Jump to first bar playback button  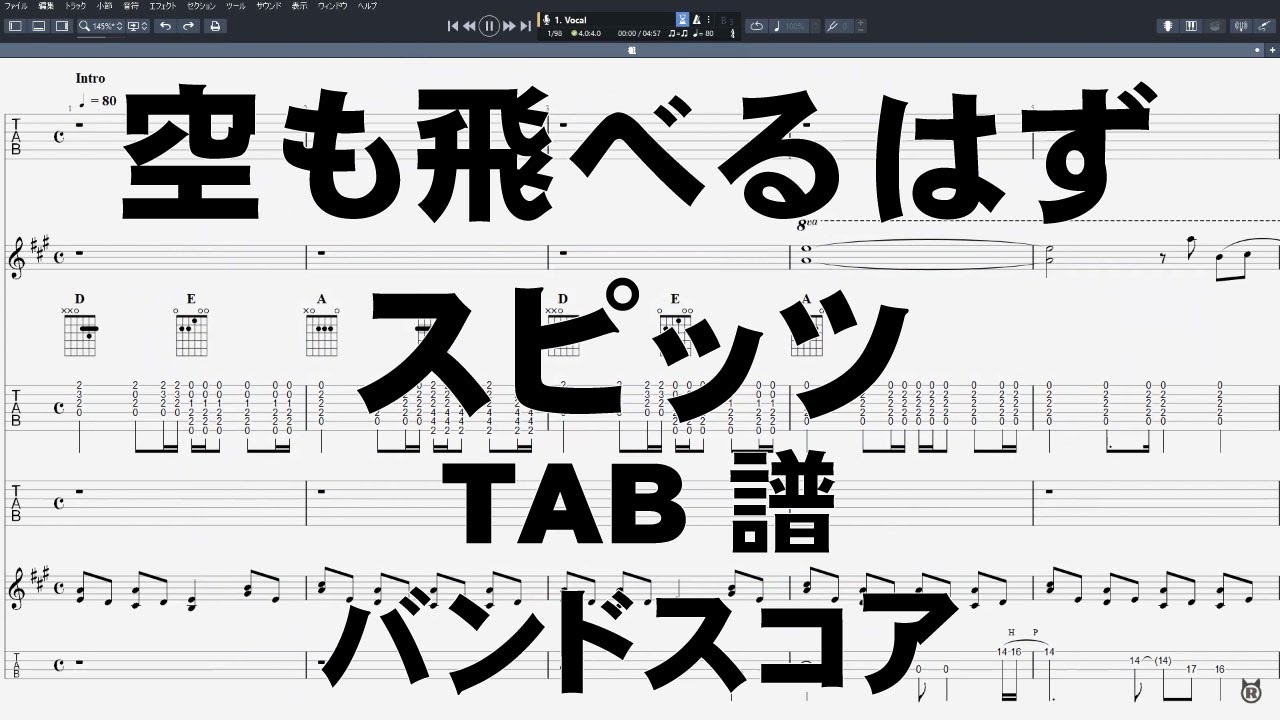click(x=453, y=26)
